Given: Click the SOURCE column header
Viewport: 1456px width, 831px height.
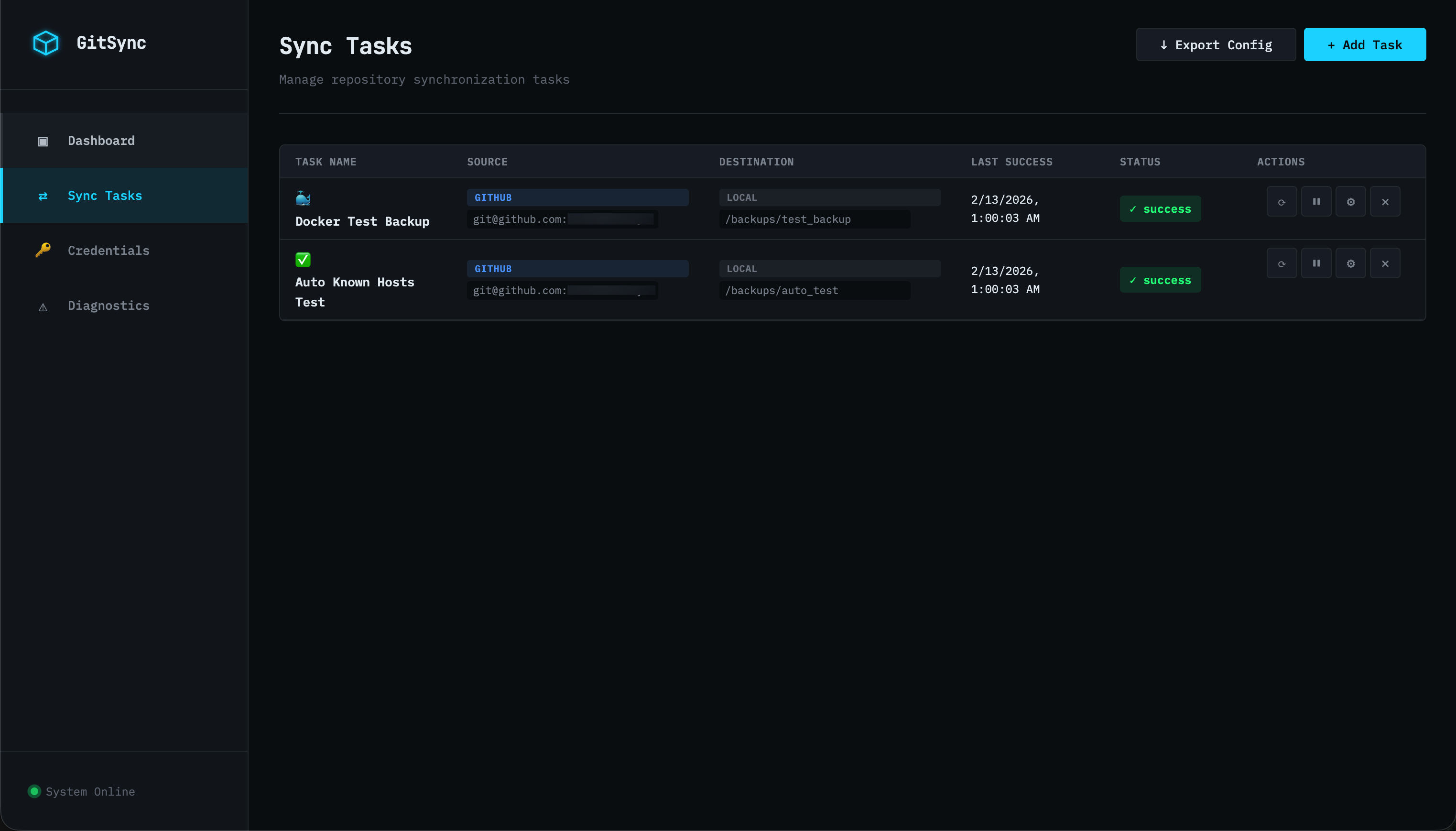Looking at the screenshot, I should (x=487, y=162).
